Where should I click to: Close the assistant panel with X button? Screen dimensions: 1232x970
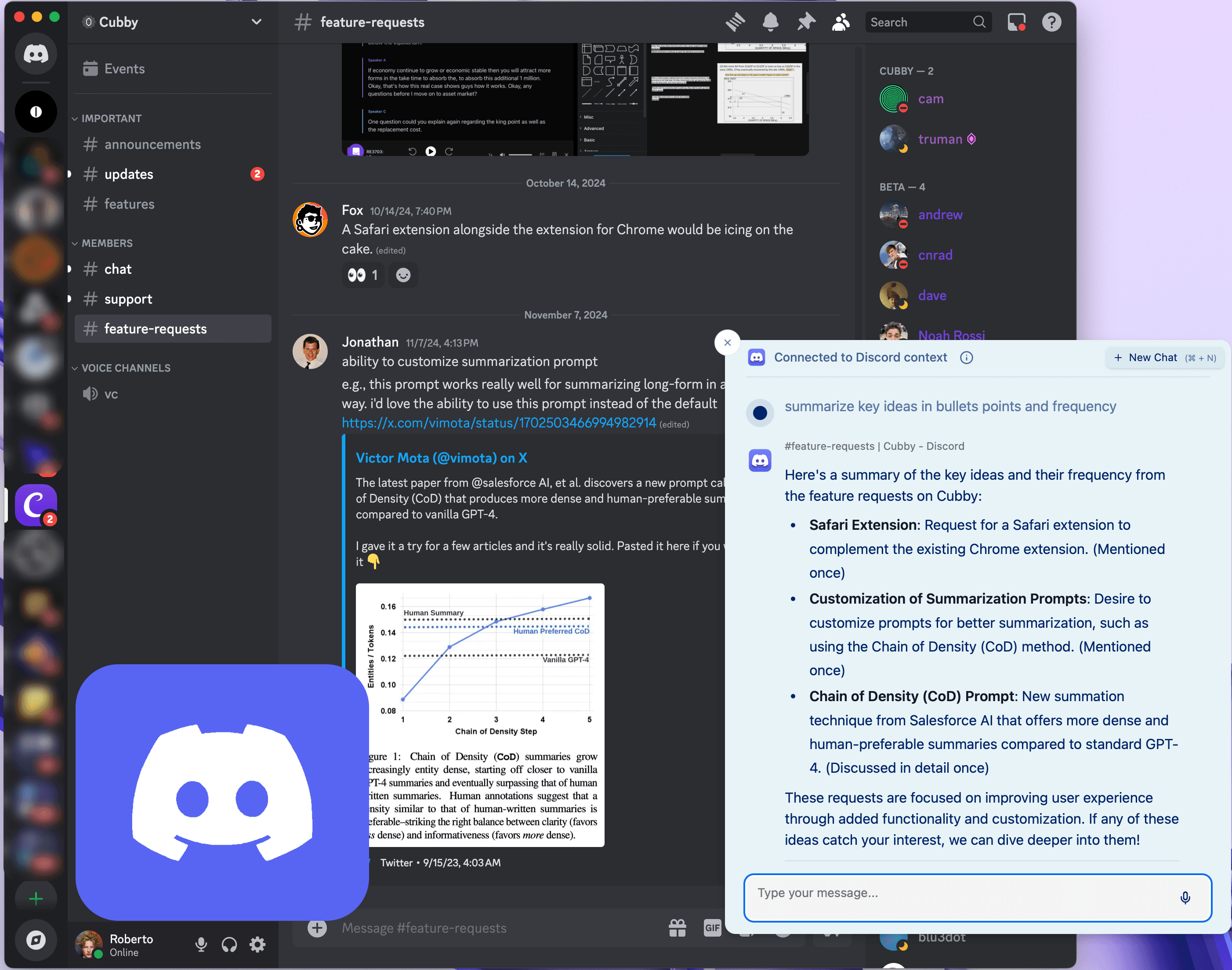(x=727, y=343)
